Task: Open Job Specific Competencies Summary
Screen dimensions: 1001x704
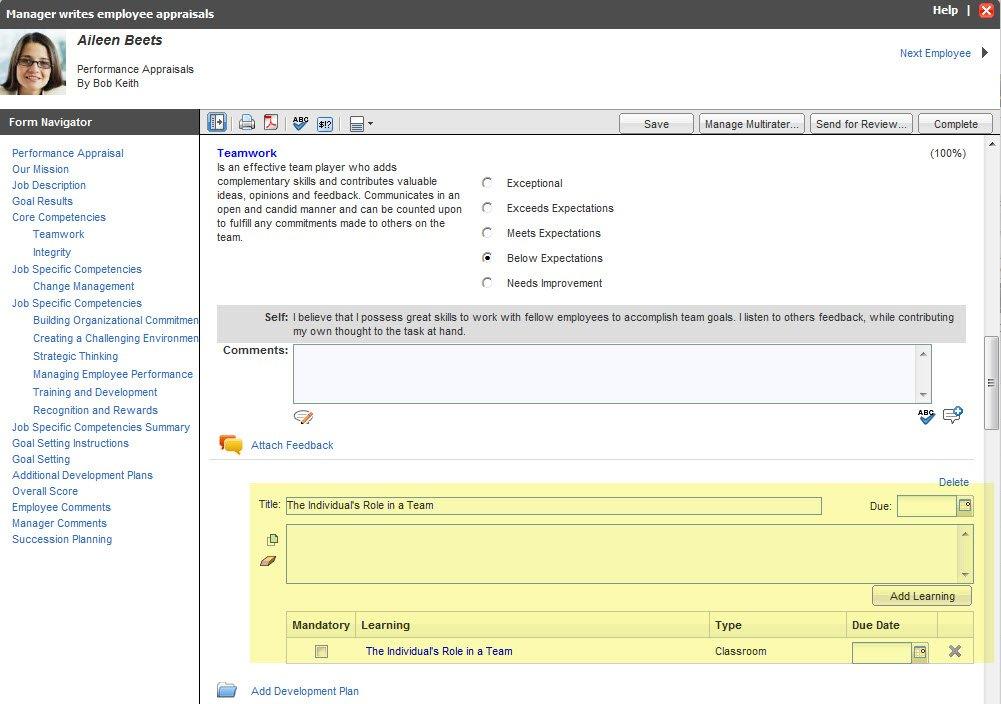Action: tap(101, 427)
